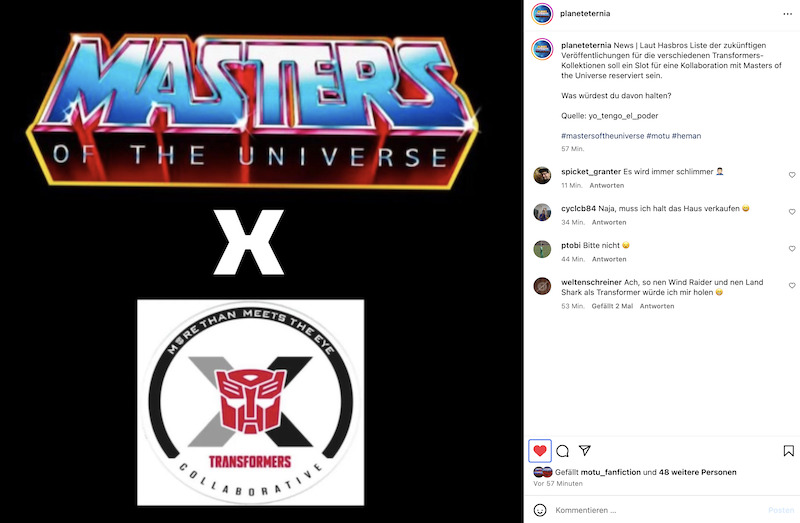800x523 pixels.
Task: Like cyclcb84's comment with the heart icon
Action: coord(792,212)
